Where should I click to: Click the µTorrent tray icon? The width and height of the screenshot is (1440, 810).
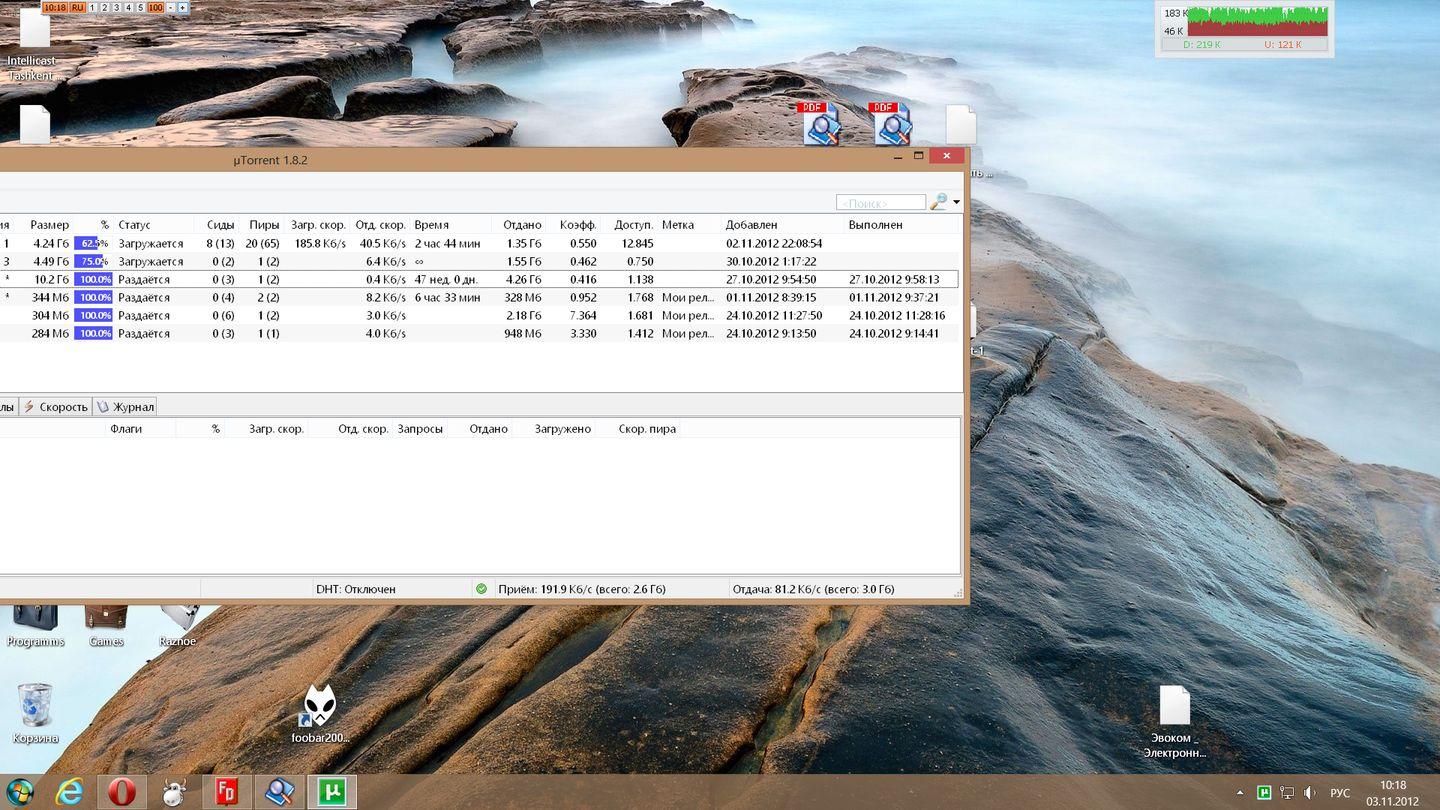point(1264,793)
